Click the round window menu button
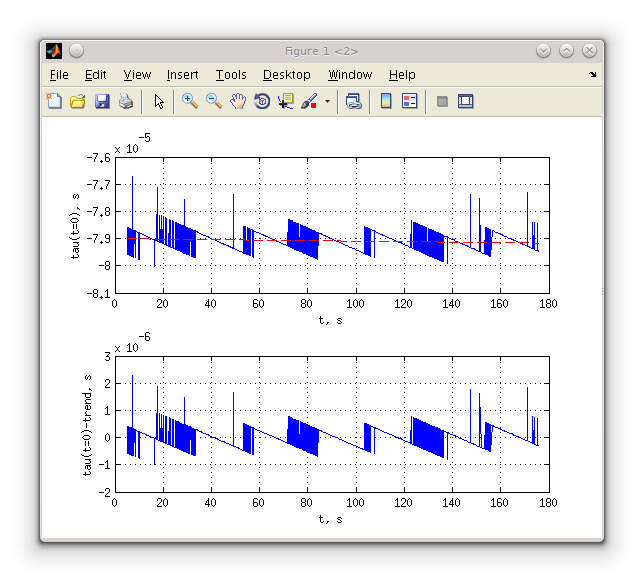Viewport: 644px width, 582px height. pos(77,51)
